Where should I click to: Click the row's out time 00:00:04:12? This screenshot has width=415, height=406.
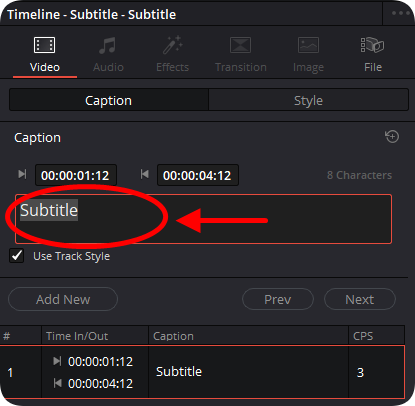[x=100, y=384]
